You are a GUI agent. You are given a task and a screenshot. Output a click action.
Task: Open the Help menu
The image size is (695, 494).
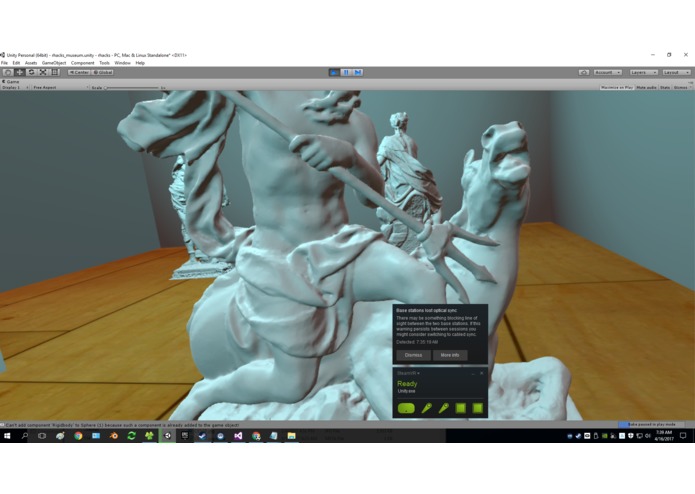tap(140, 63)
